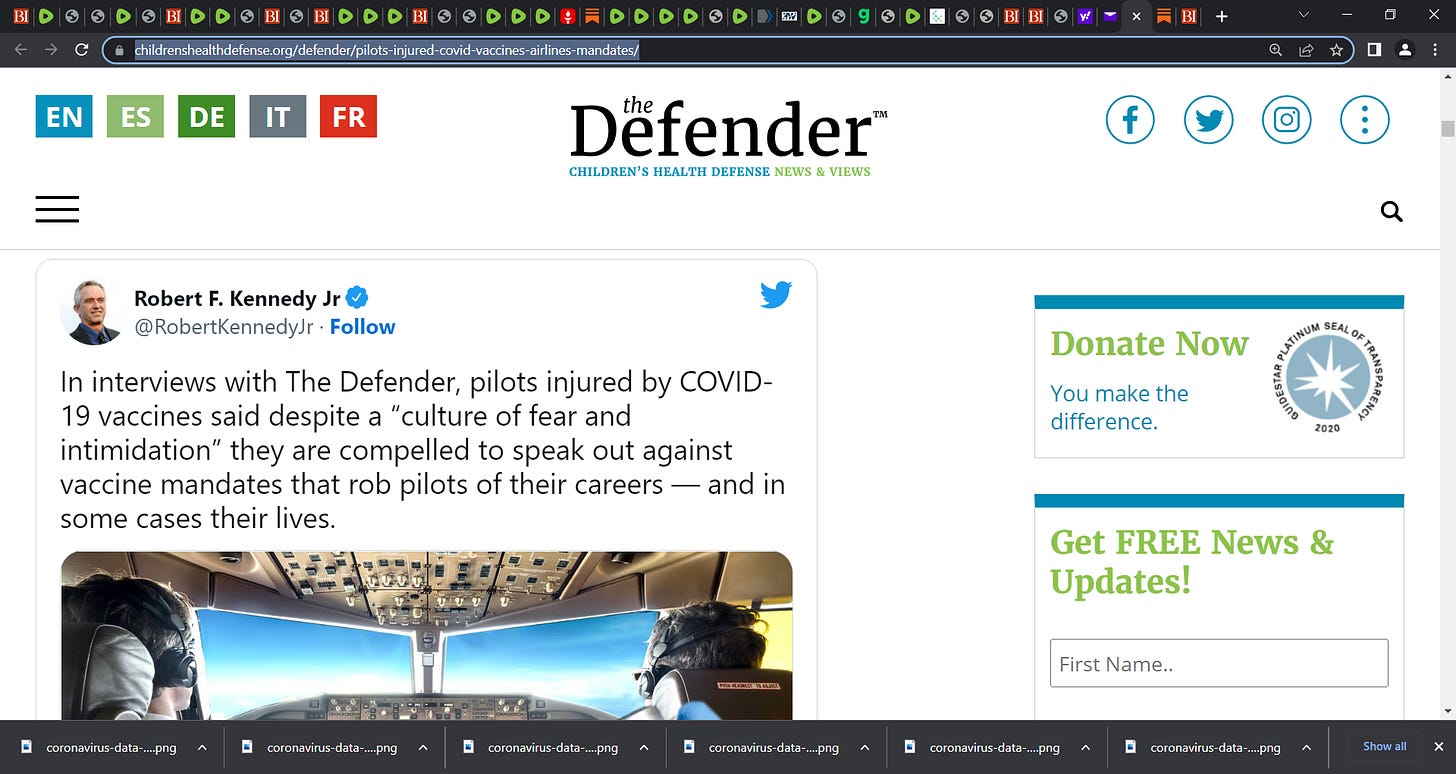Click 'Get FREE News & Updates!' heading
1456x774 pixels.
(x=1192, y=561)
